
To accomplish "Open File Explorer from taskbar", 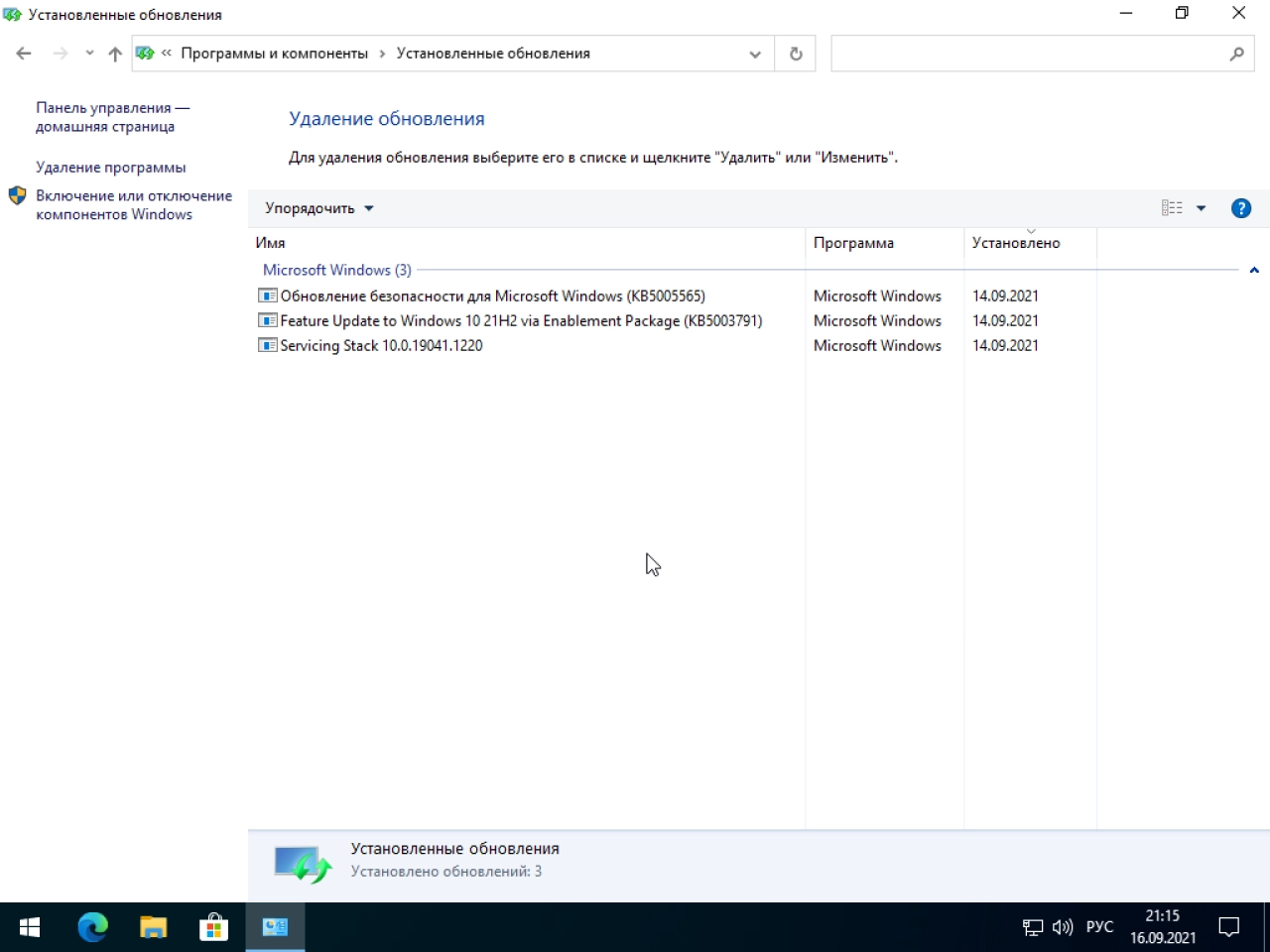I will click(x=154, y=927).
